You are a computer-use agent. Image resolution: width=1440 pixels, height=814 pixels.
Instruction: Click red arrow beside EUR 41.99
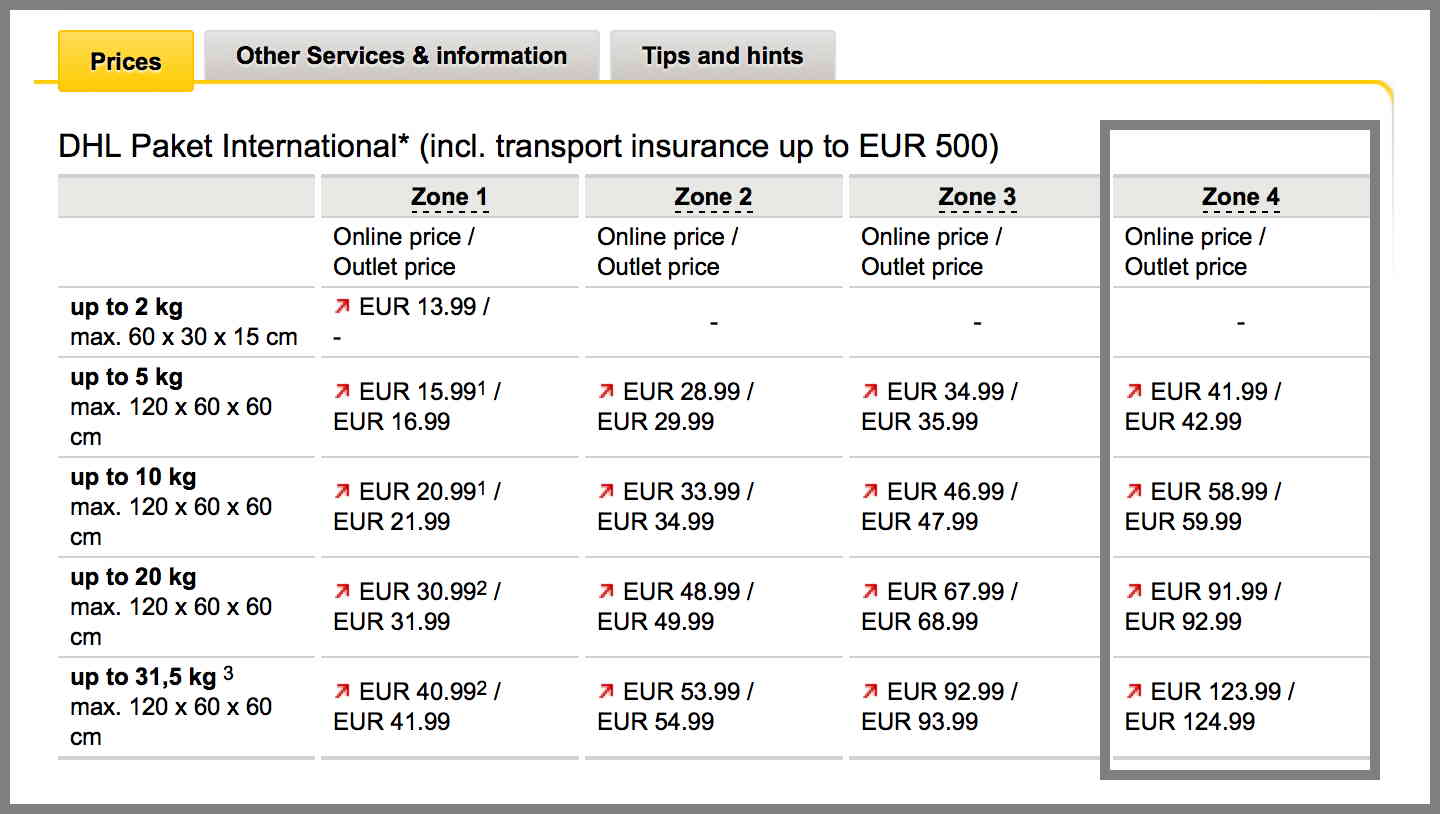[x=1134, y=391]
